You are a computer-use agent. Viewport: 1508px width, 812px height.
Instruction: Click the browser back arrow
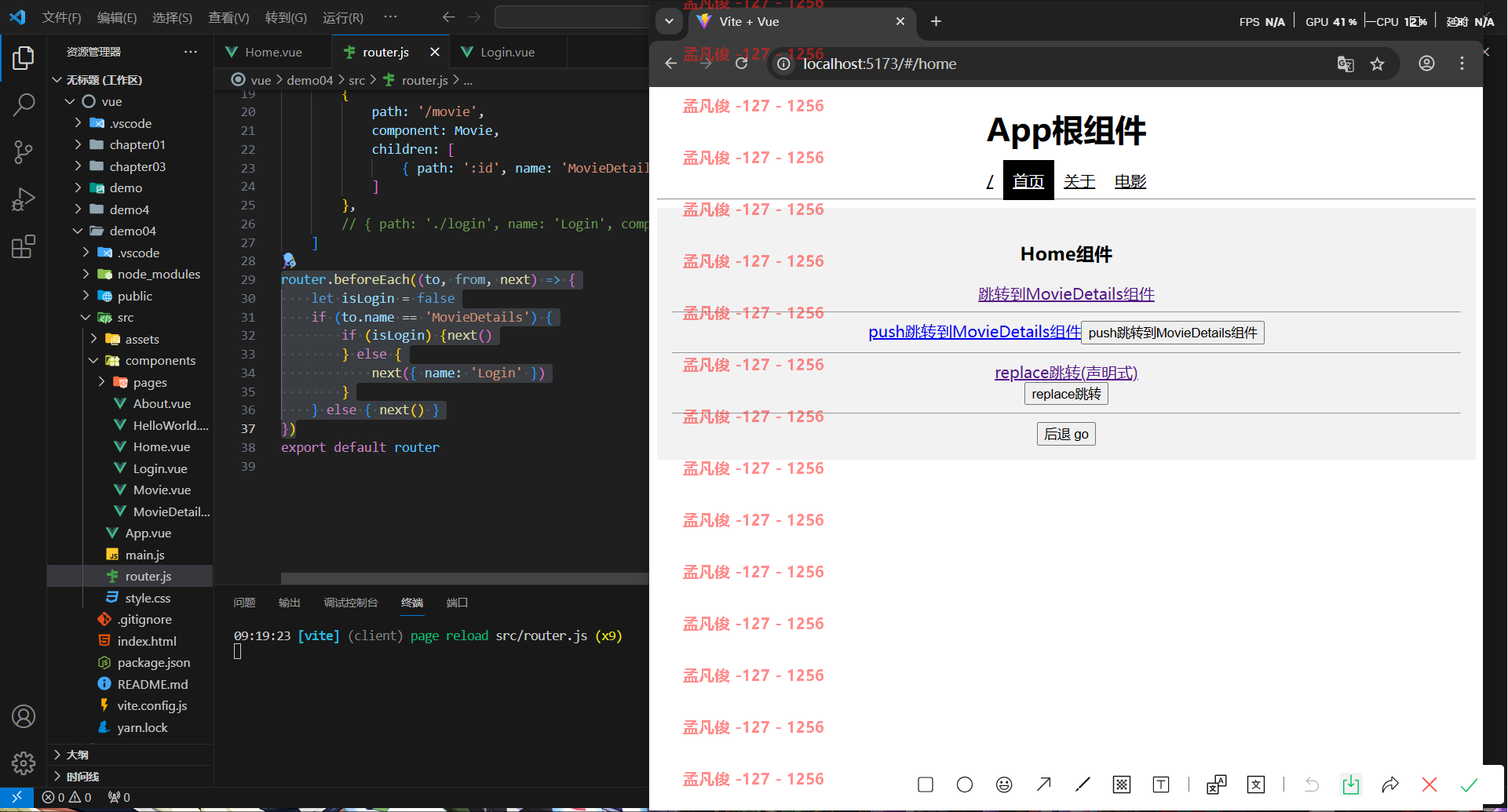click(x=670, y=64)
